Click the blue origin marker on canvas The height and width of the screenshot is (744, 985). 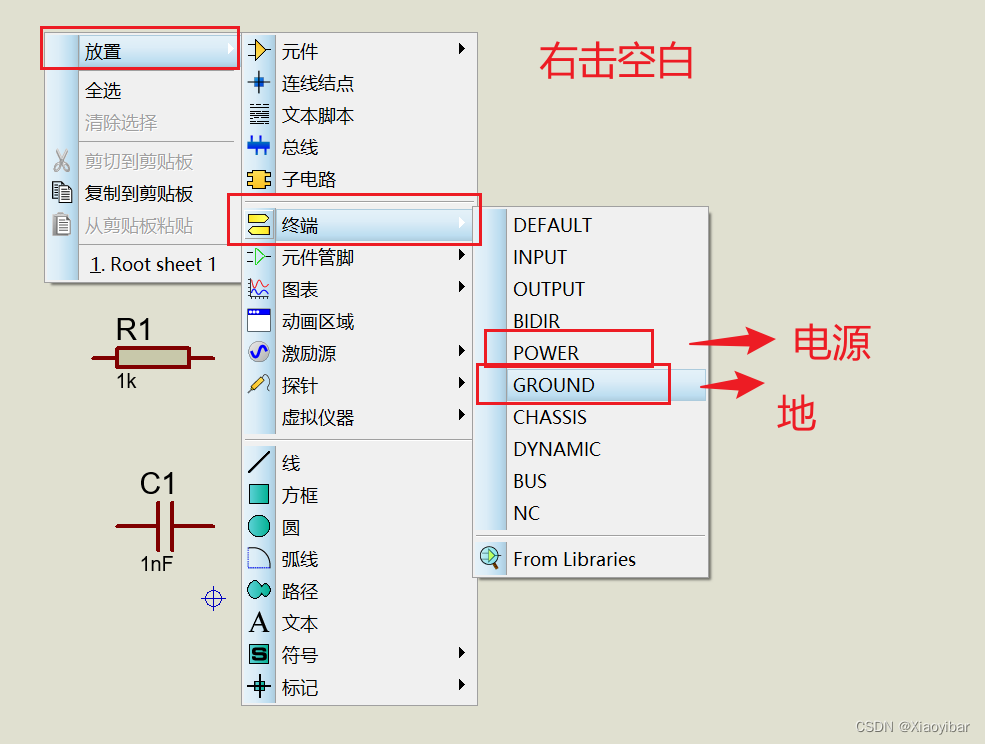click(213, 598)
